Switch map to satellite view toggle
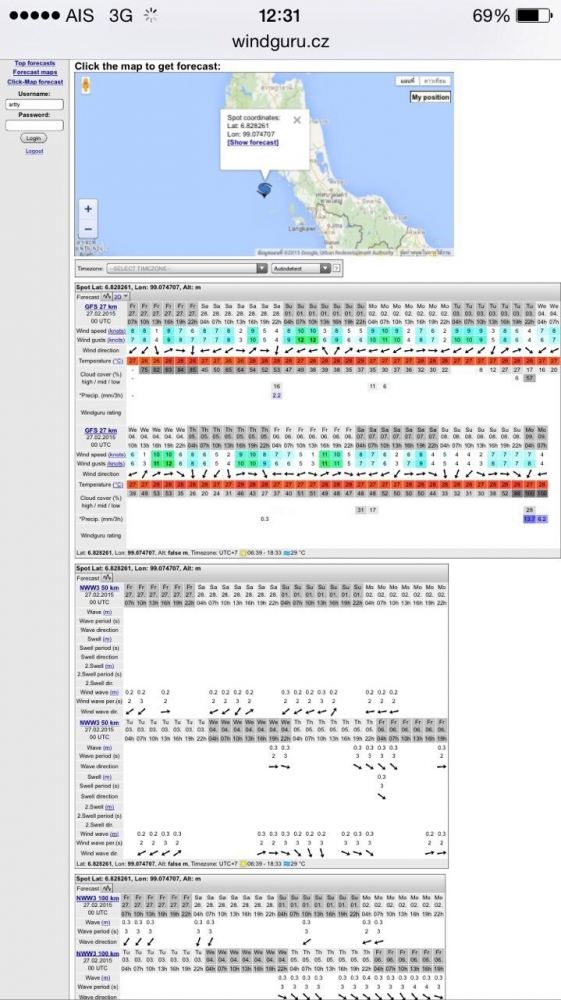Viewport: 561px width, 1000px height. click(437, 80)
